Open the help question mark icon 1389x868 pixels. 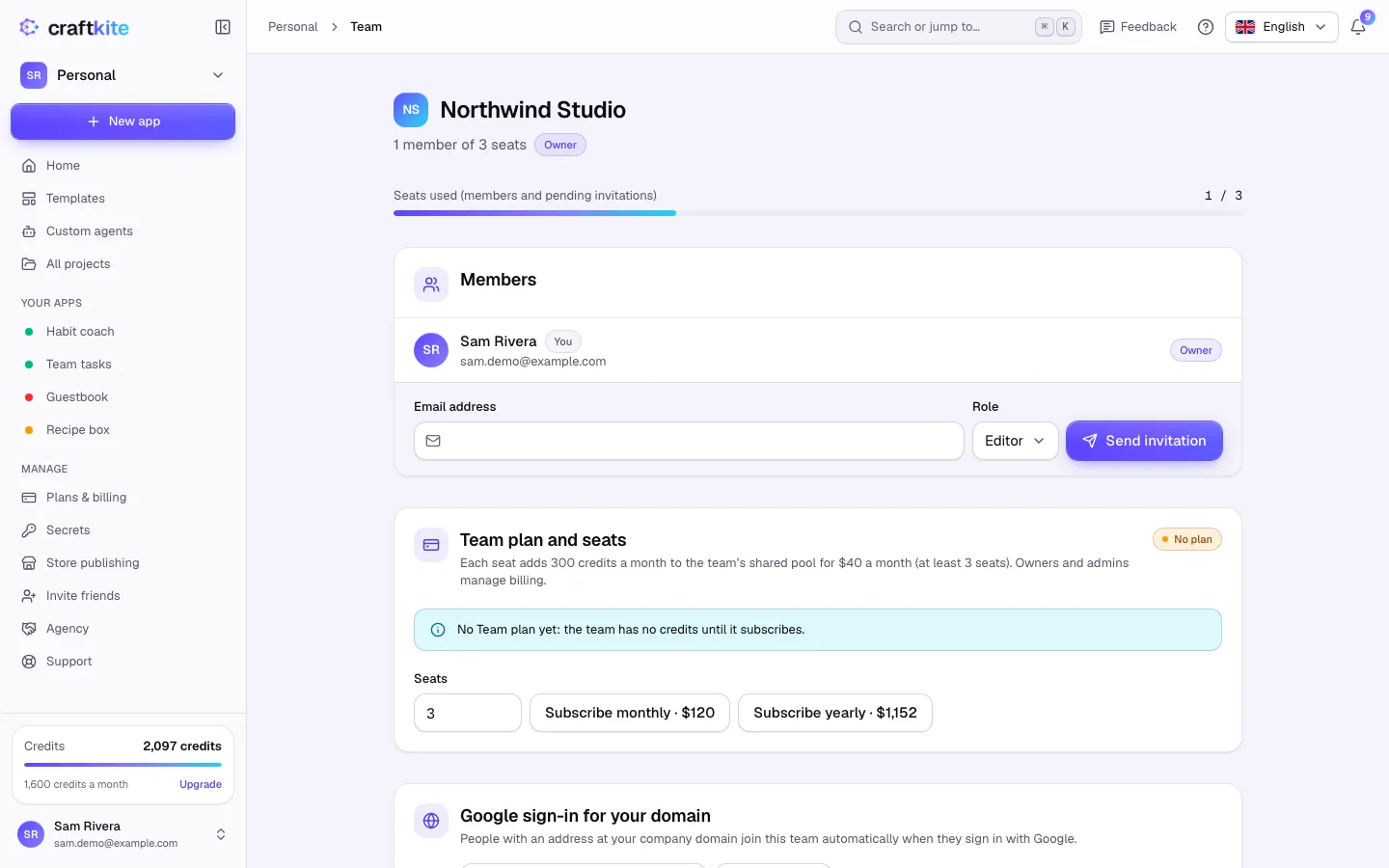point(1206,27)
